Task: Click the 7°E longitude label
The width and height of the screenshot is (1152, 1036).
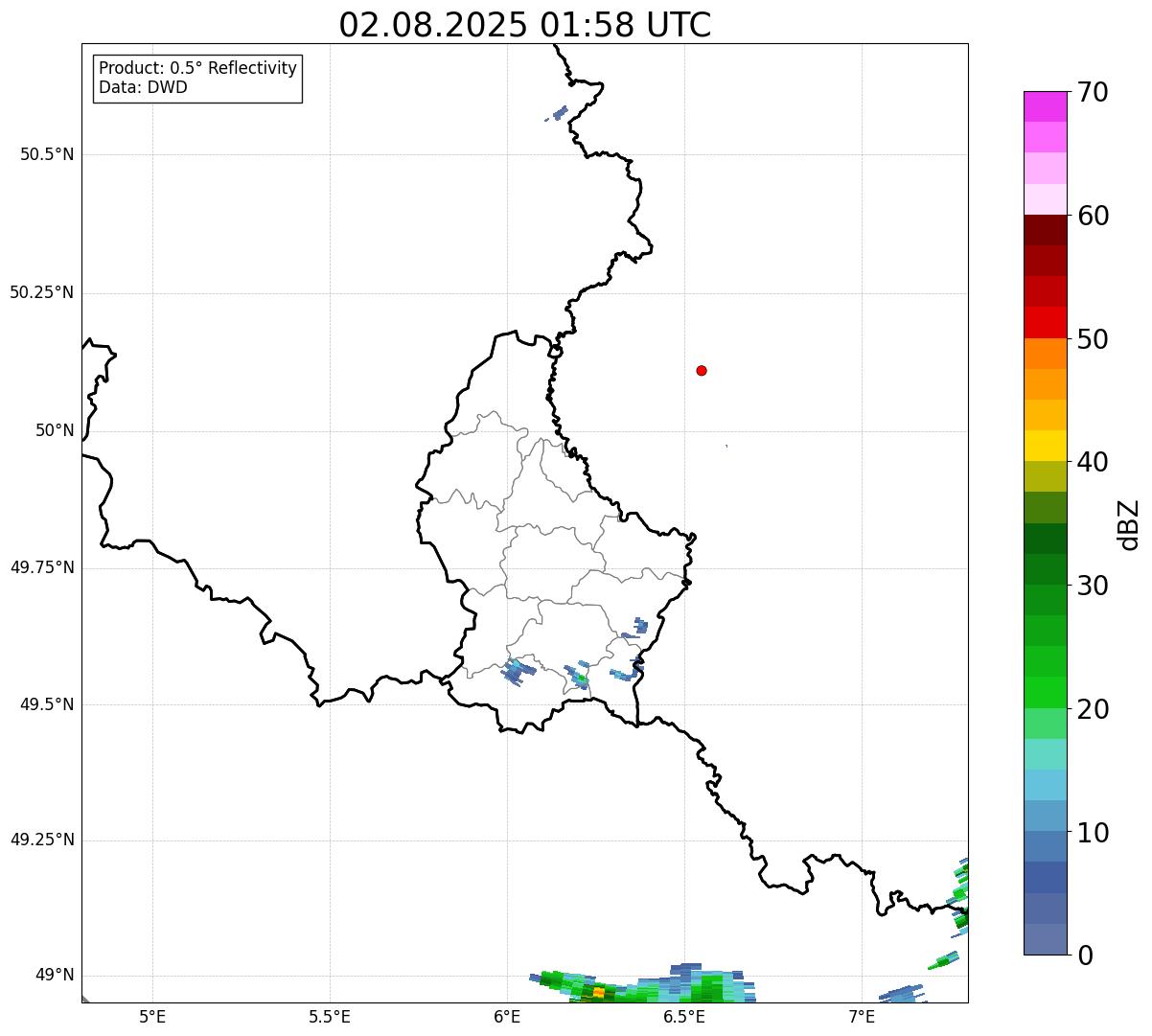Action: (x=862, y=1017)
